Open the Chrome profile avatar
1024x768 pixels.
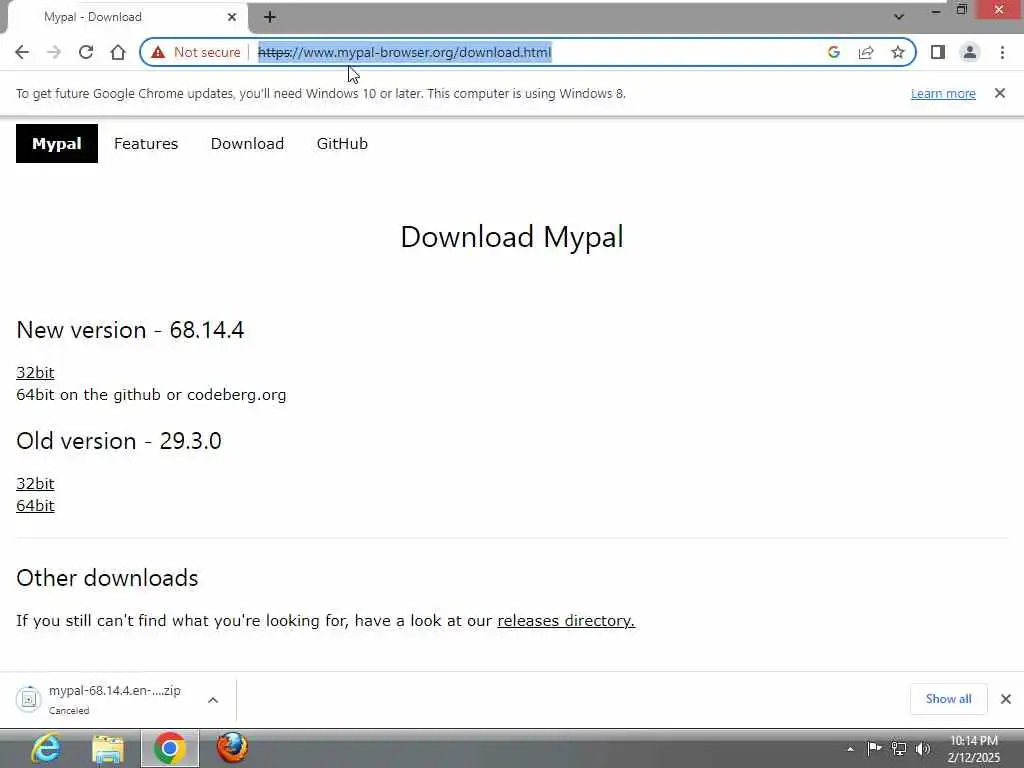[970, 52]
